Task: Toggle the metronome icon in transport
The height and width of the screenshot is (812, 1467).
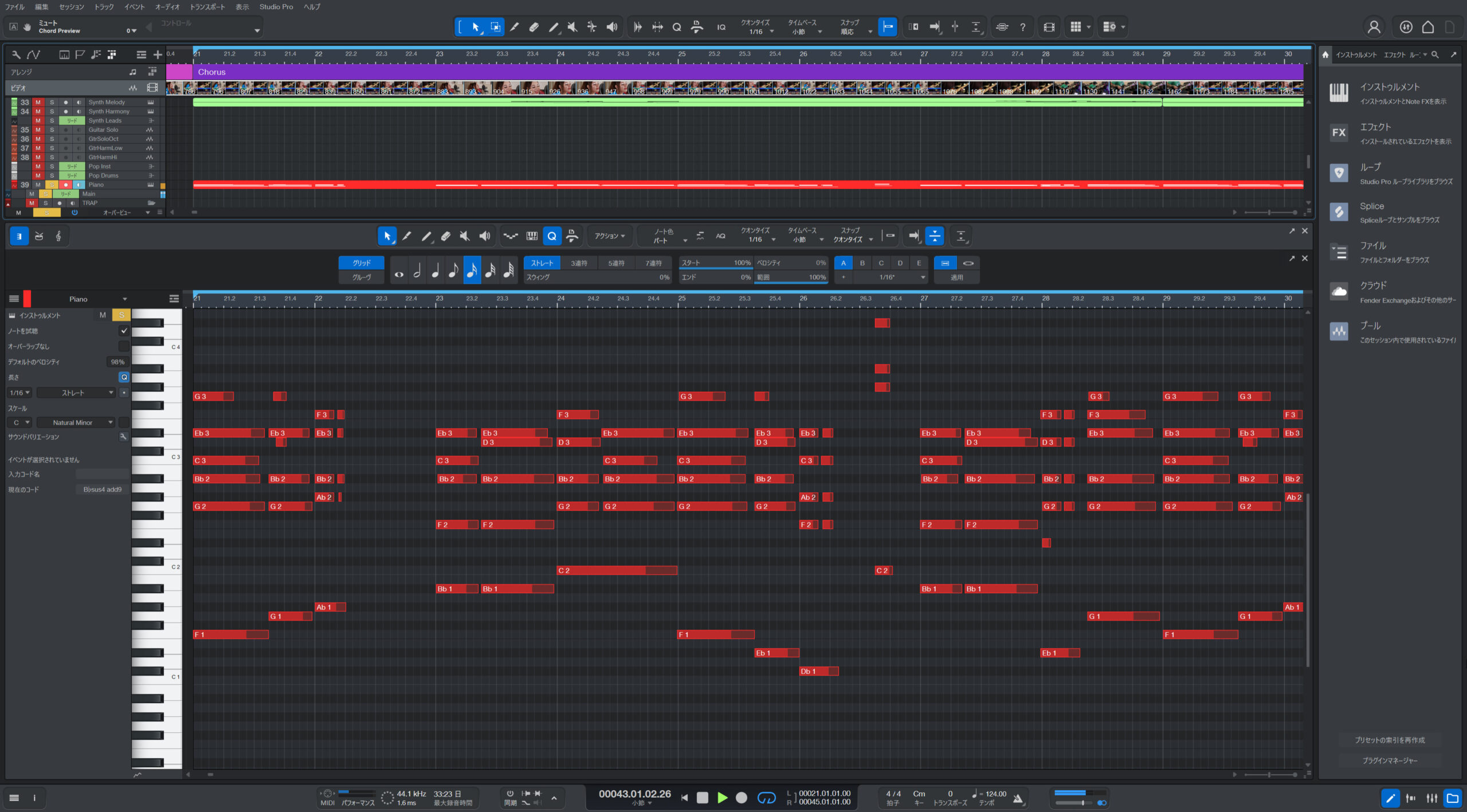Action: click(1018, 798)
